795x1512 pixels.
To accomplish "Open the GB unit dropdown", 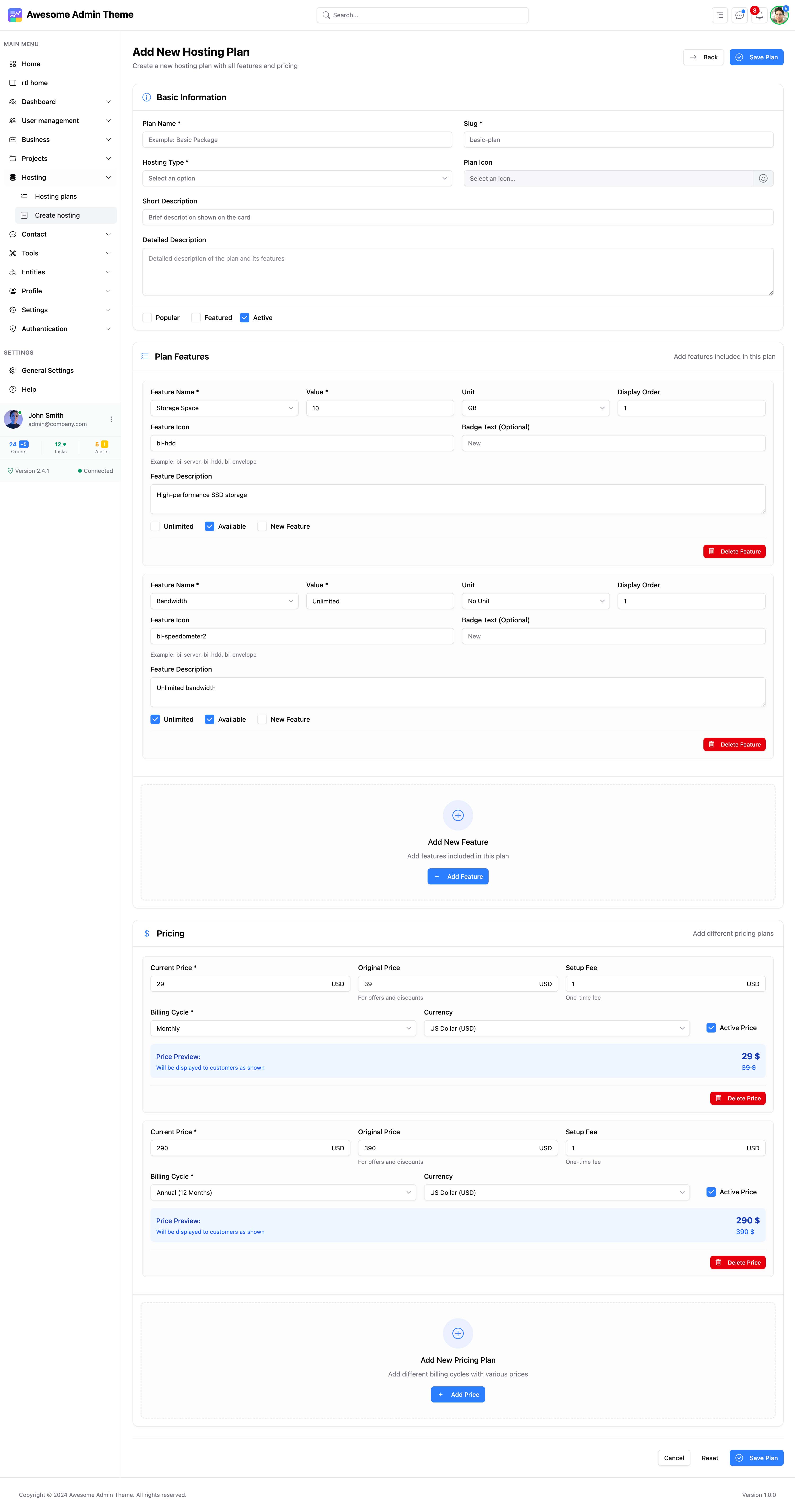I will 535,408.
